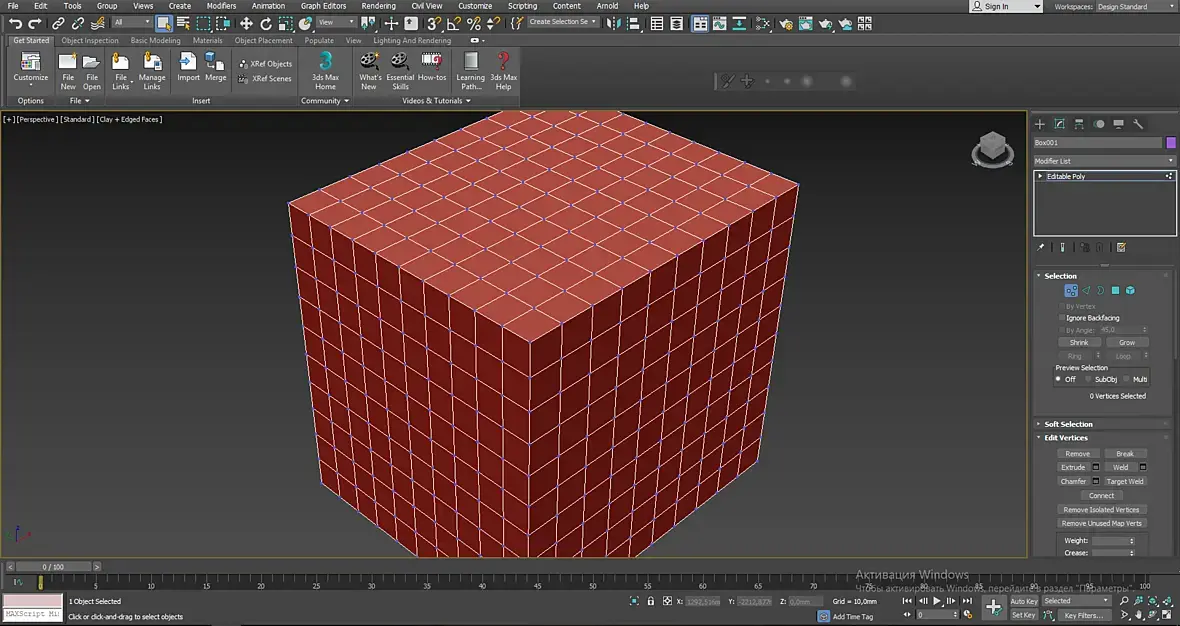The image size is (1180, 626).
Task: Open the Rendering menu
Action: pyautogui.click(x=378, y=6)
